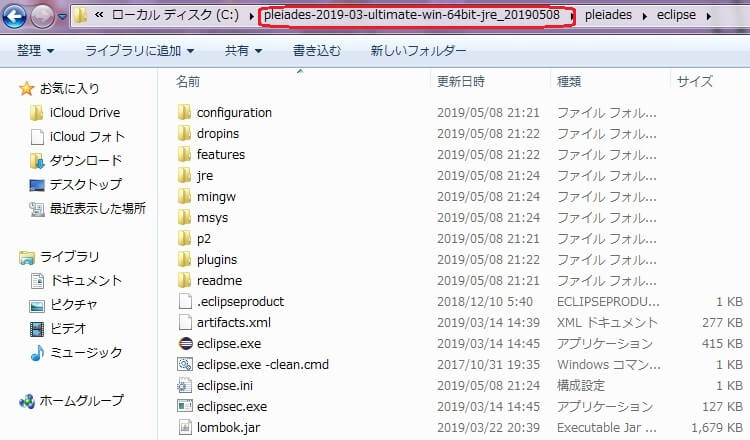Expand the arrow after pleiades breadcrumb
The width and height of the screenshot is (750, 440).
pyautogui.click(x=644, y=16)
